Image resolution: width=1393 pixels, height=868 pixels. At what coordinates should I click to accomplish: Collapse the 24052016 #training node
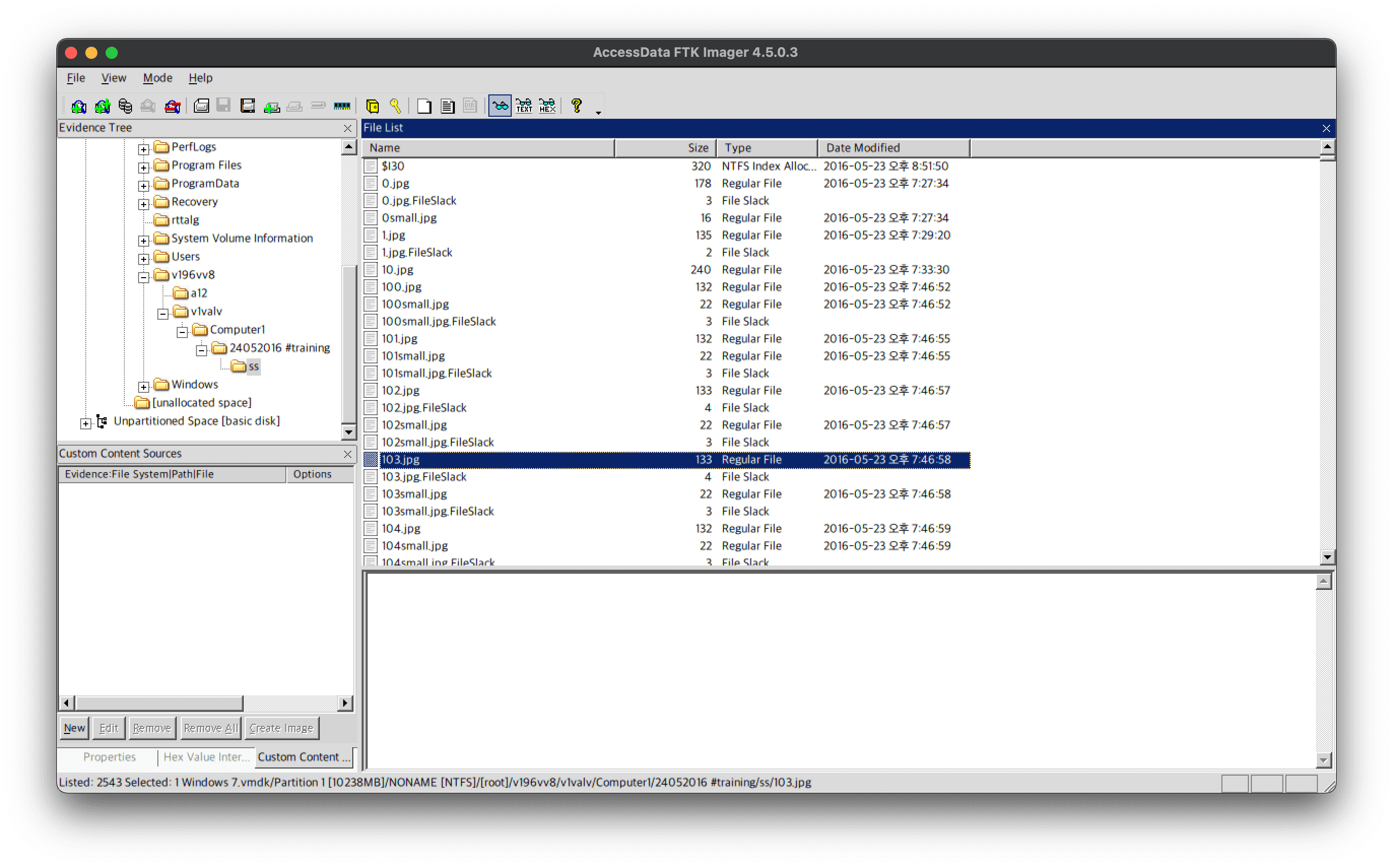point(202,350)
